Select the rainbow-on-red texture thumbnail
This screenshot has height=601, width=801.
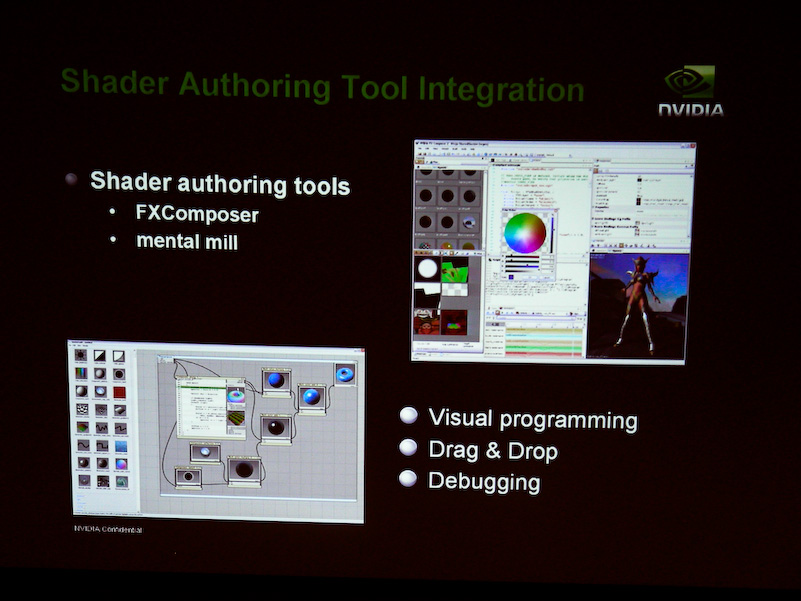click(454, 323)
